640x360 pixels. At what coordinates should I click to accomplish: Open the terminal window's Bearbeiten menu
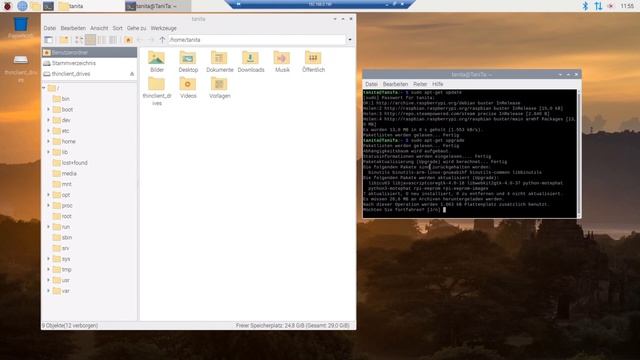pyautogui.click(x=396, y=84)
